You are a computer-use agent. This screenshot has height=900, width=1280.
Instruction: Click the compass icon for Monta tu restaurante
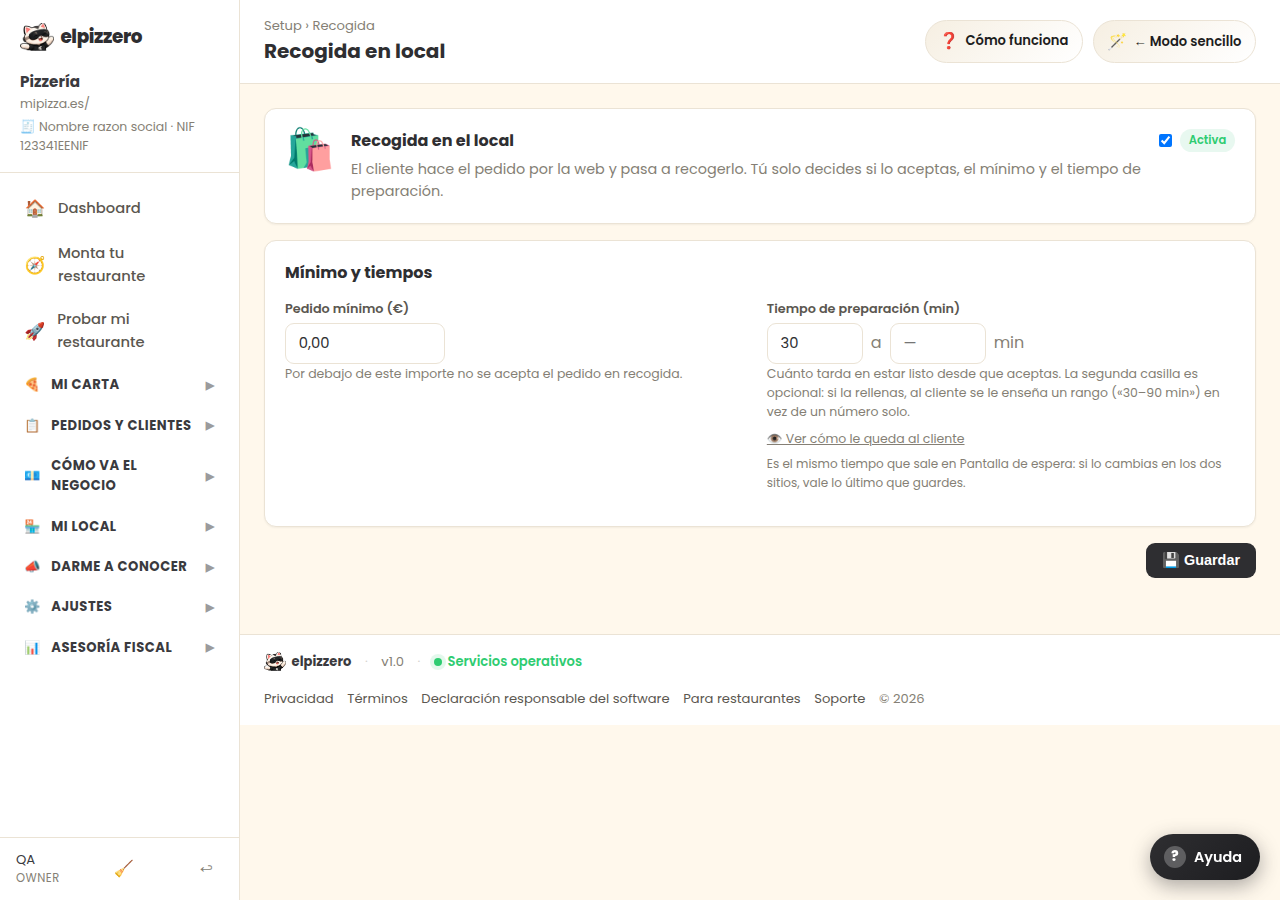[x=35, y=265]
